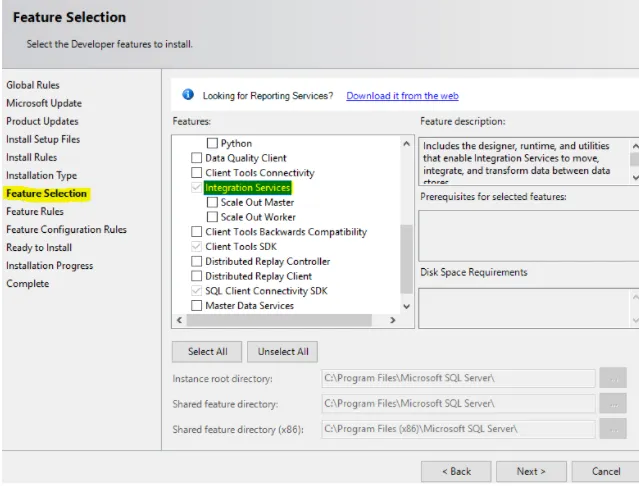Open the Installation Type step
Viewport: 639px width, 486px height.
pos(41,176)
